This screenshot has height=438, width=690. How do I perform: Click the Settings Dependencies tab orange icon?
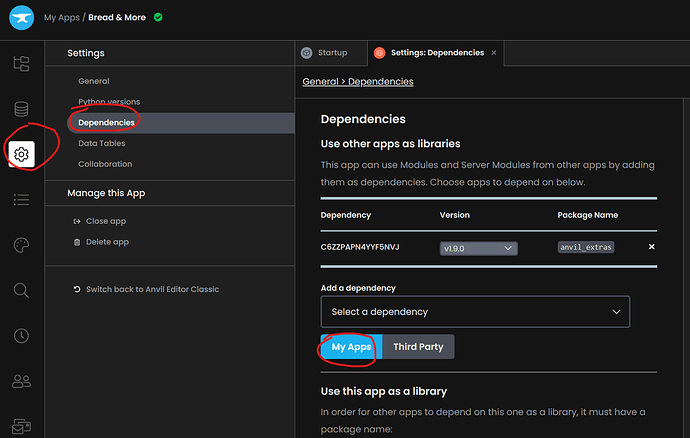click(x=379, y=53)
